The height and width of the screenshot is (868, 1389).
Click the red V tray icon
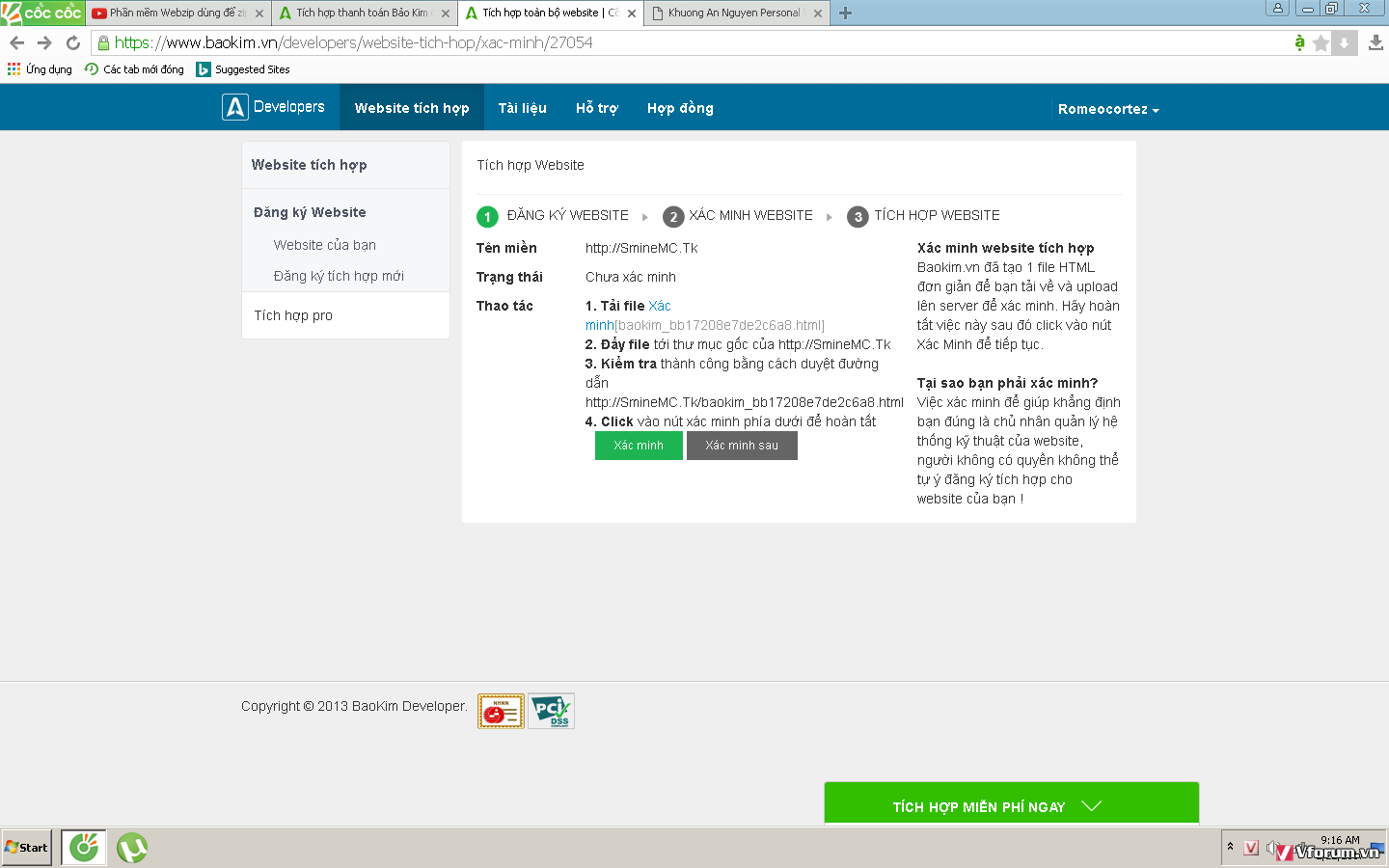click(x=1251, y=848)
